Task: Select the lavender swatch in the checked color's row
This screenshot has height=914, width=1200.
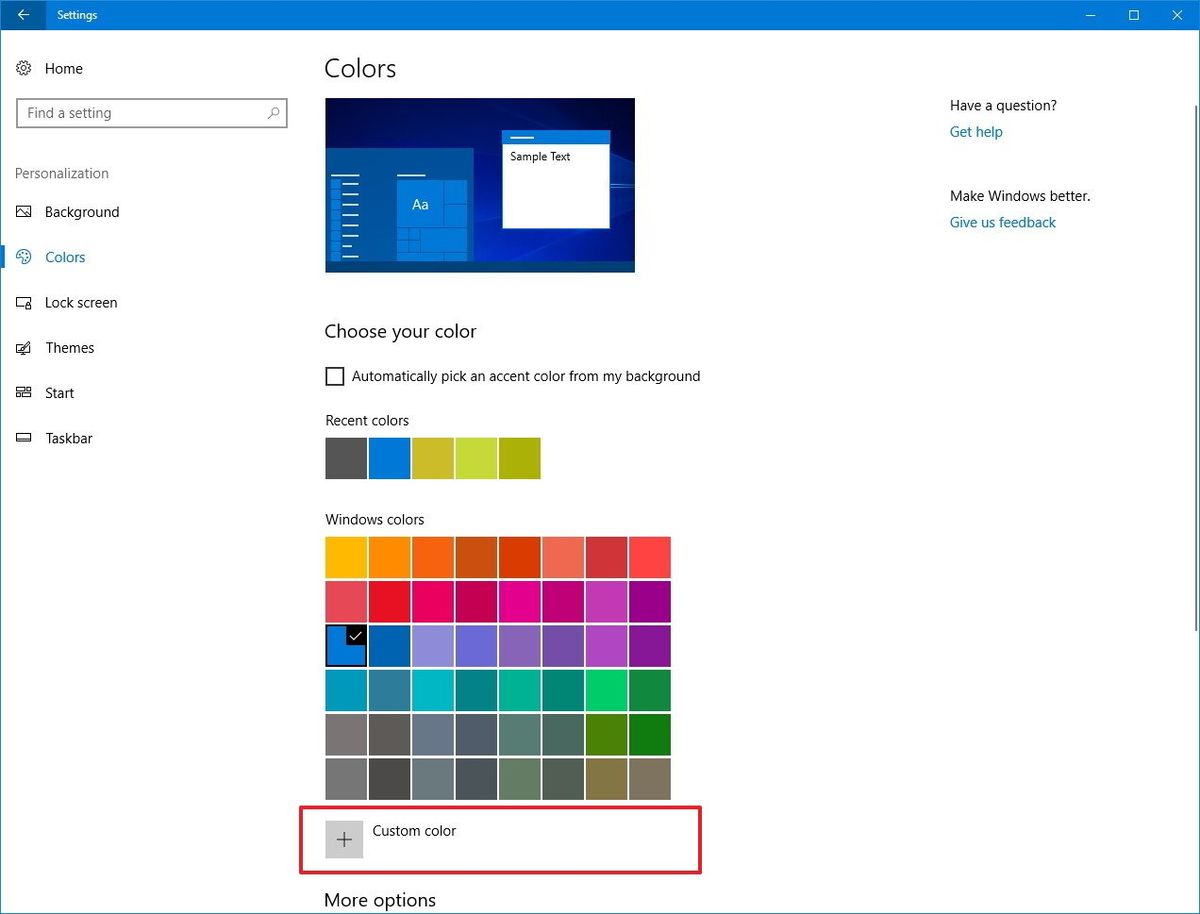Action: coord(433,646)
